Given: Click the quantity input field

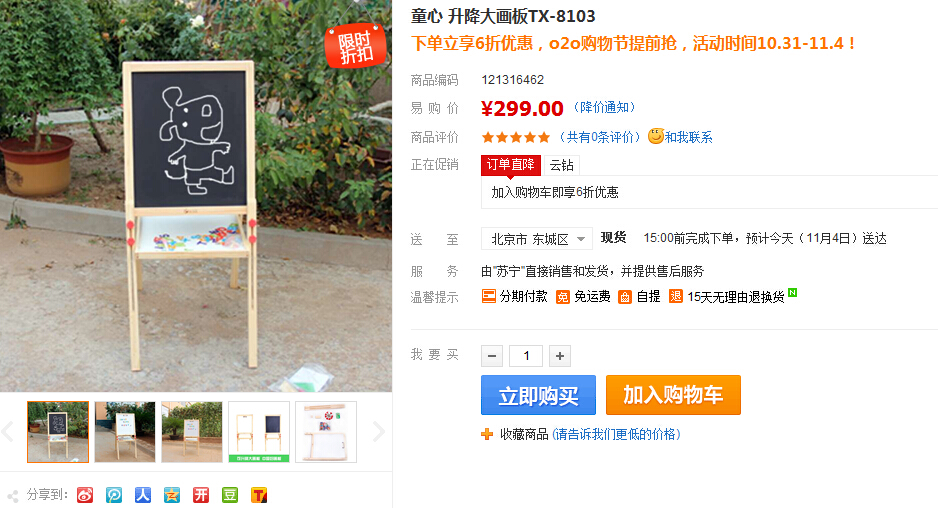Looking at the screenshot, I should (526, 356).
